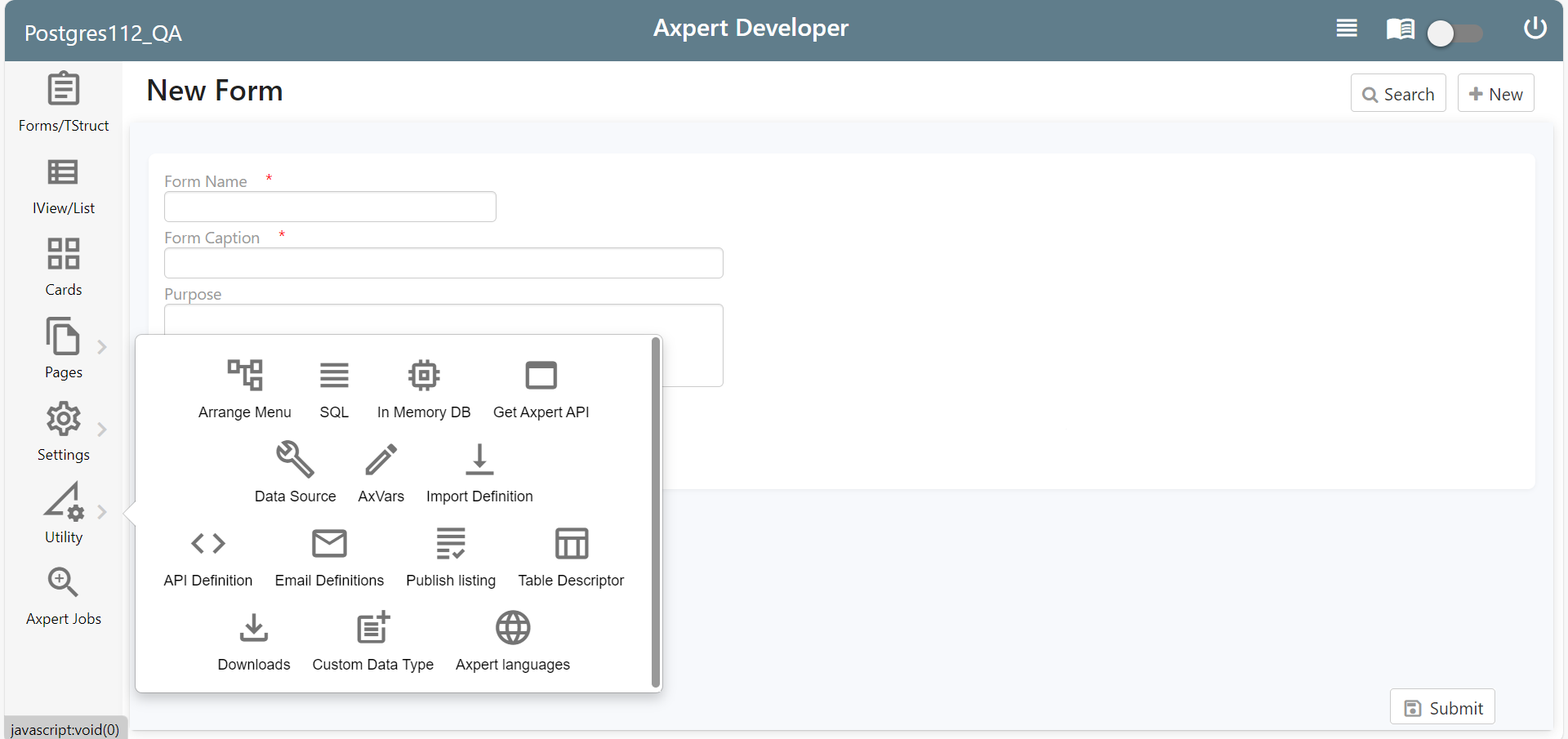Click the Email Definitions envelope icon
This screenshot has height=739, width=1568.
[329, 544]
